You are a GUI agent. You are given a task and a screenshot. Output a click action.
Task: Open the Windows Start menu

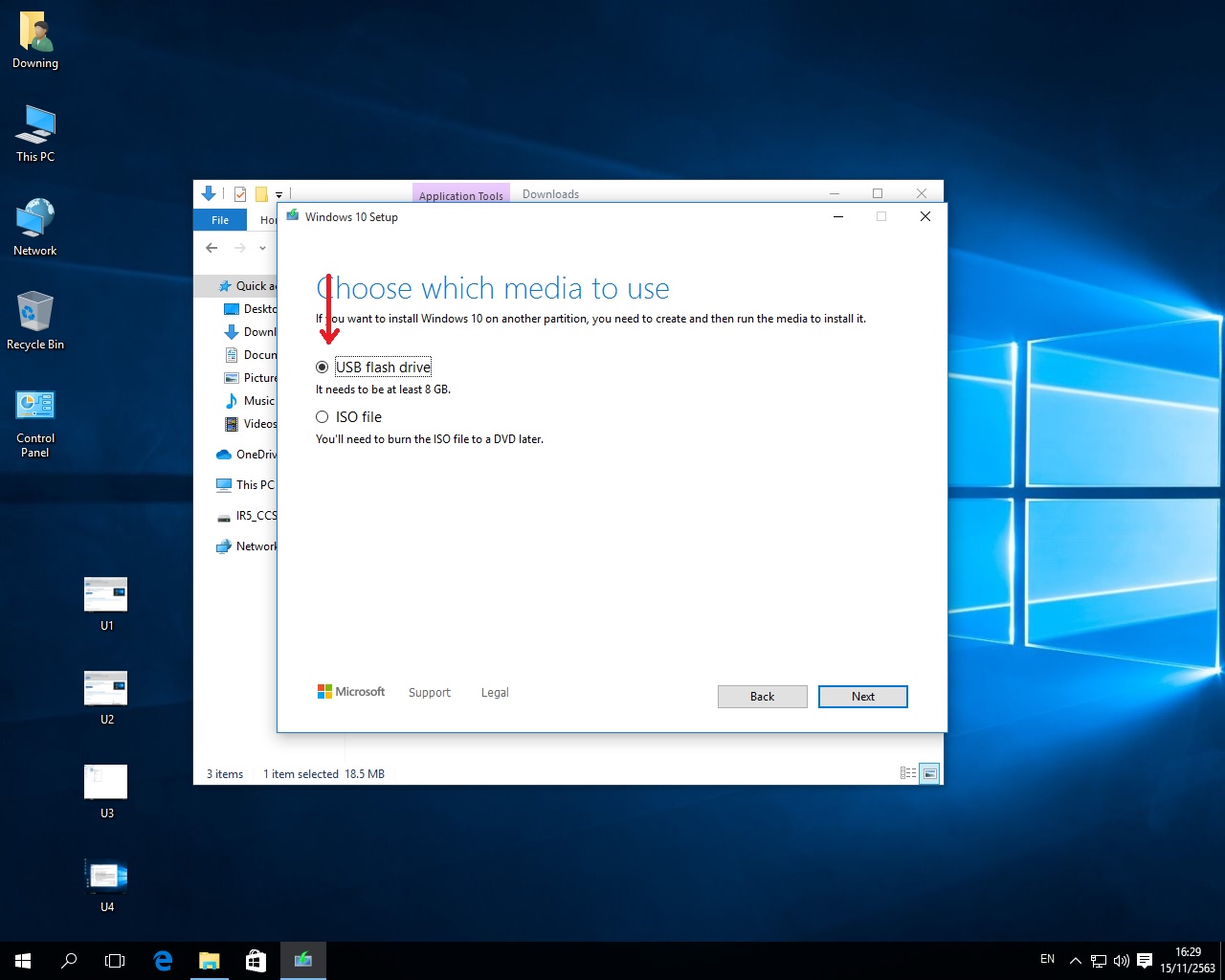23,961
